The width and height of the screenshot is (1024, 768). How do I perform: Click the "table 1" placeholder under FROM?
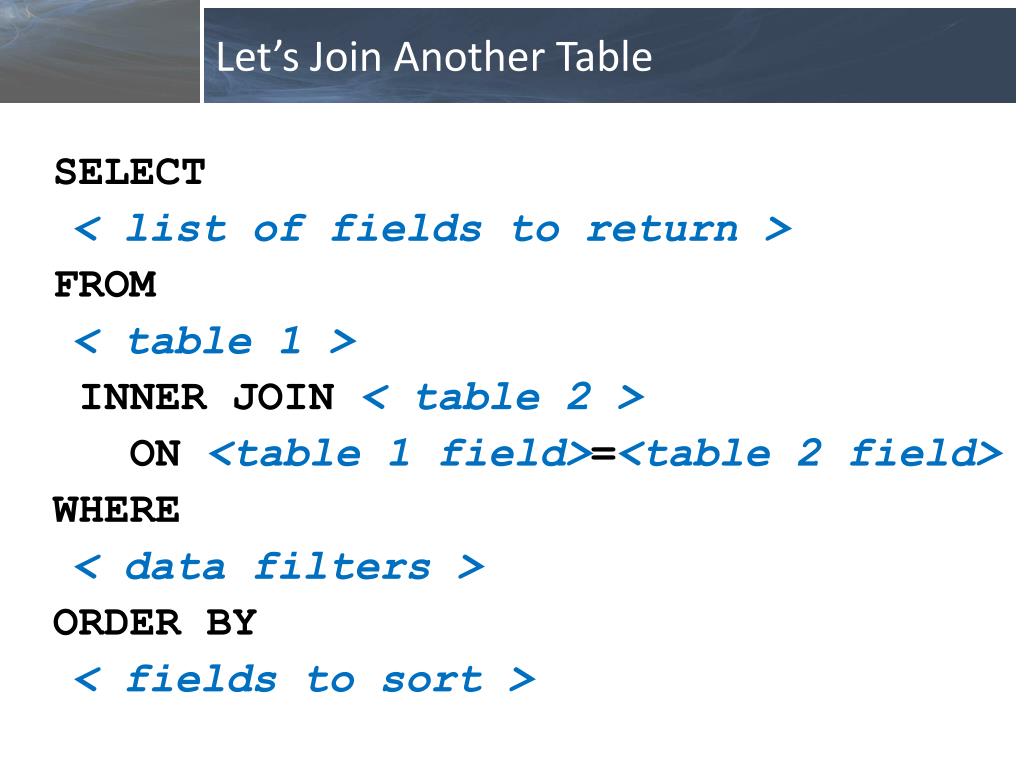pyautogui.click(x=216, y=341)
